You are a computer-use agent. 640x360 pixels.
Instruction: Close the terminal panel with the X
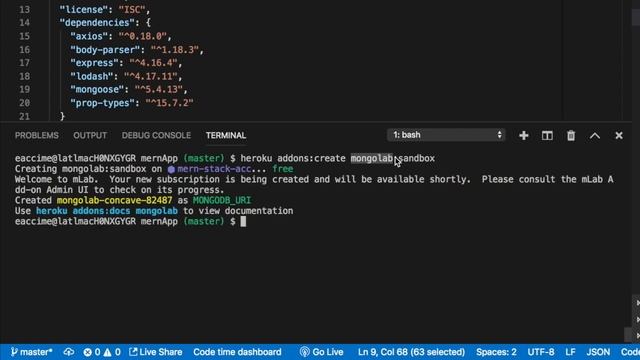(x=619, y=136)
